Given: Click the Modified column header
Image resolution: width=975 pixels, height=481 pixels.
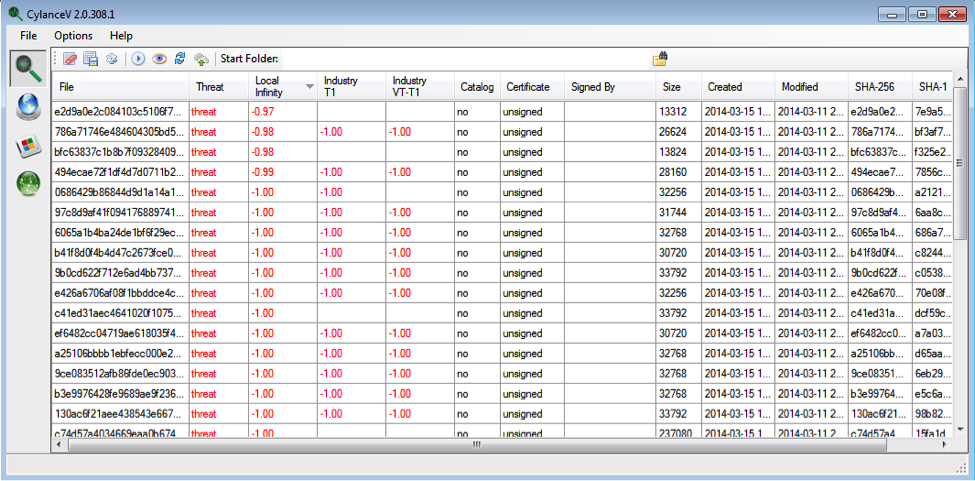Looking at the screenshot, I should [811, 87].
